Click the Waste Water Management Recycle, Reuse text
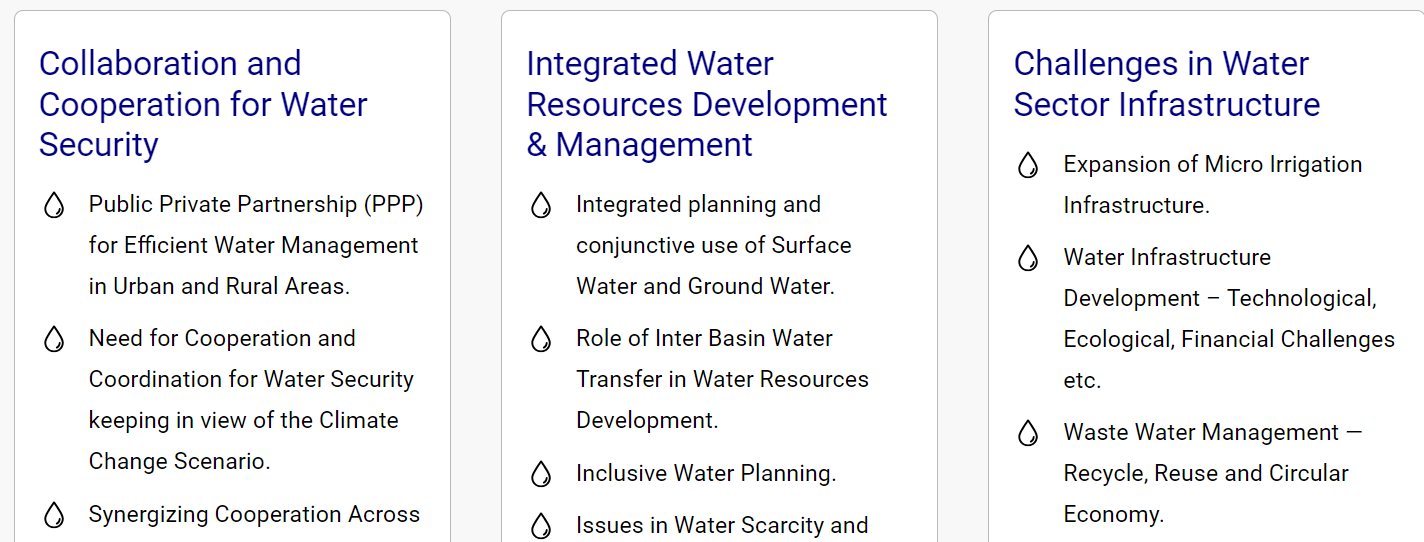The image size is (1424, 542). tap(1213, 473)
